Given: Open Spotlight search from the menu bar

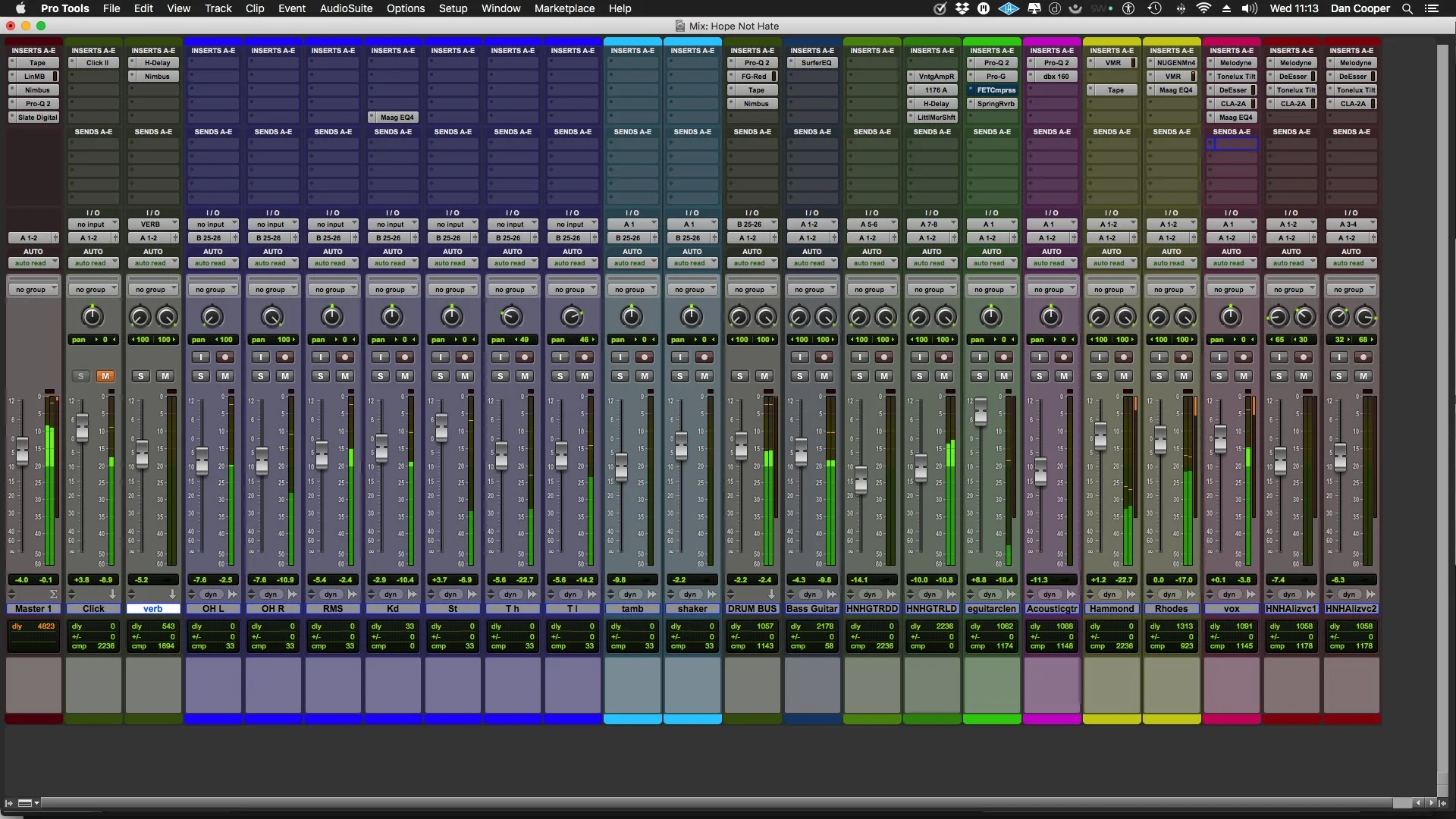Looking at the screenshot, I should pyautogui.click(x=1407, y=8).
